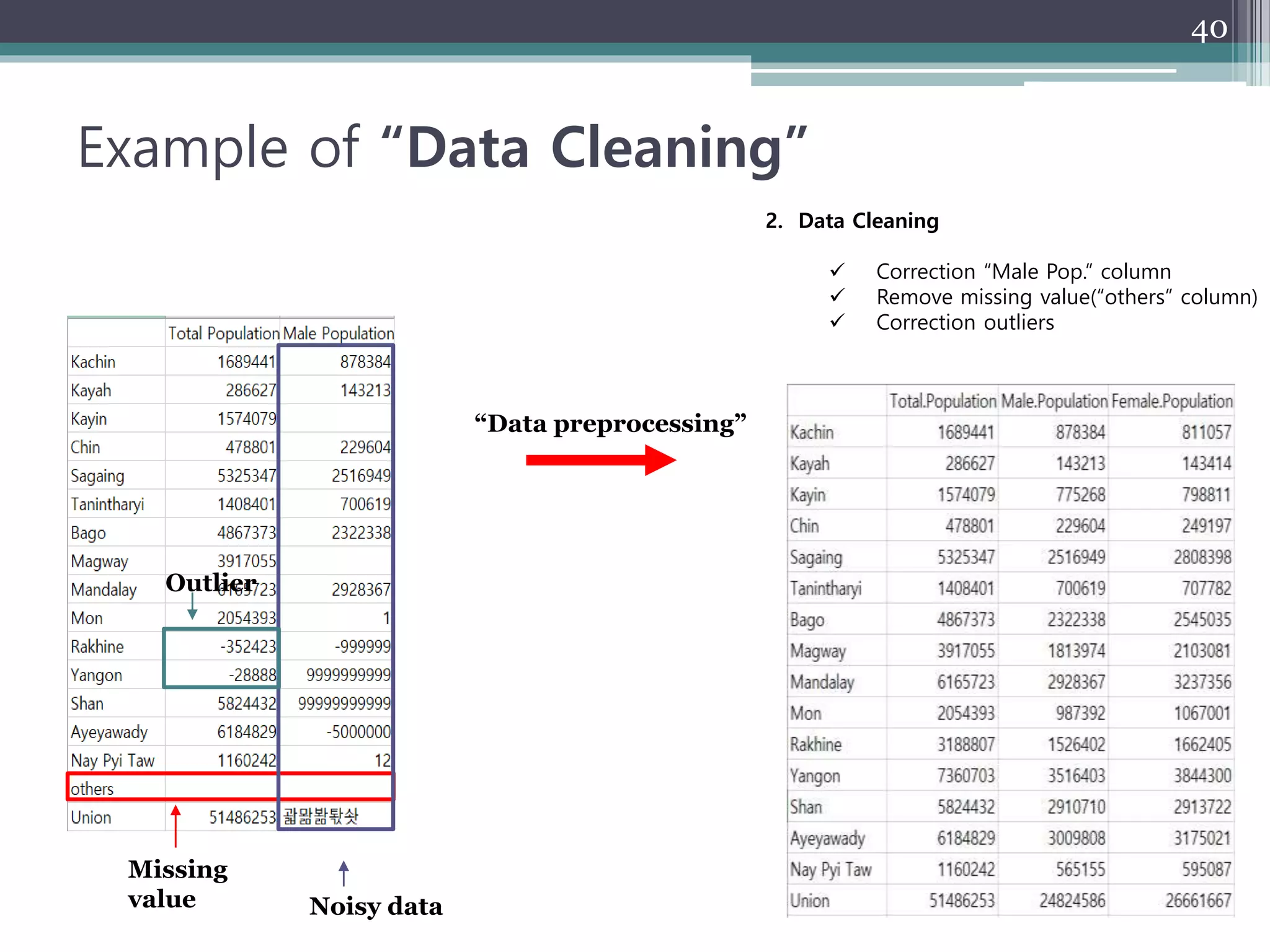Viewport: 1270px width, 952px height.
Task: Click the female population value 798811
Action: coord(1206,495)
